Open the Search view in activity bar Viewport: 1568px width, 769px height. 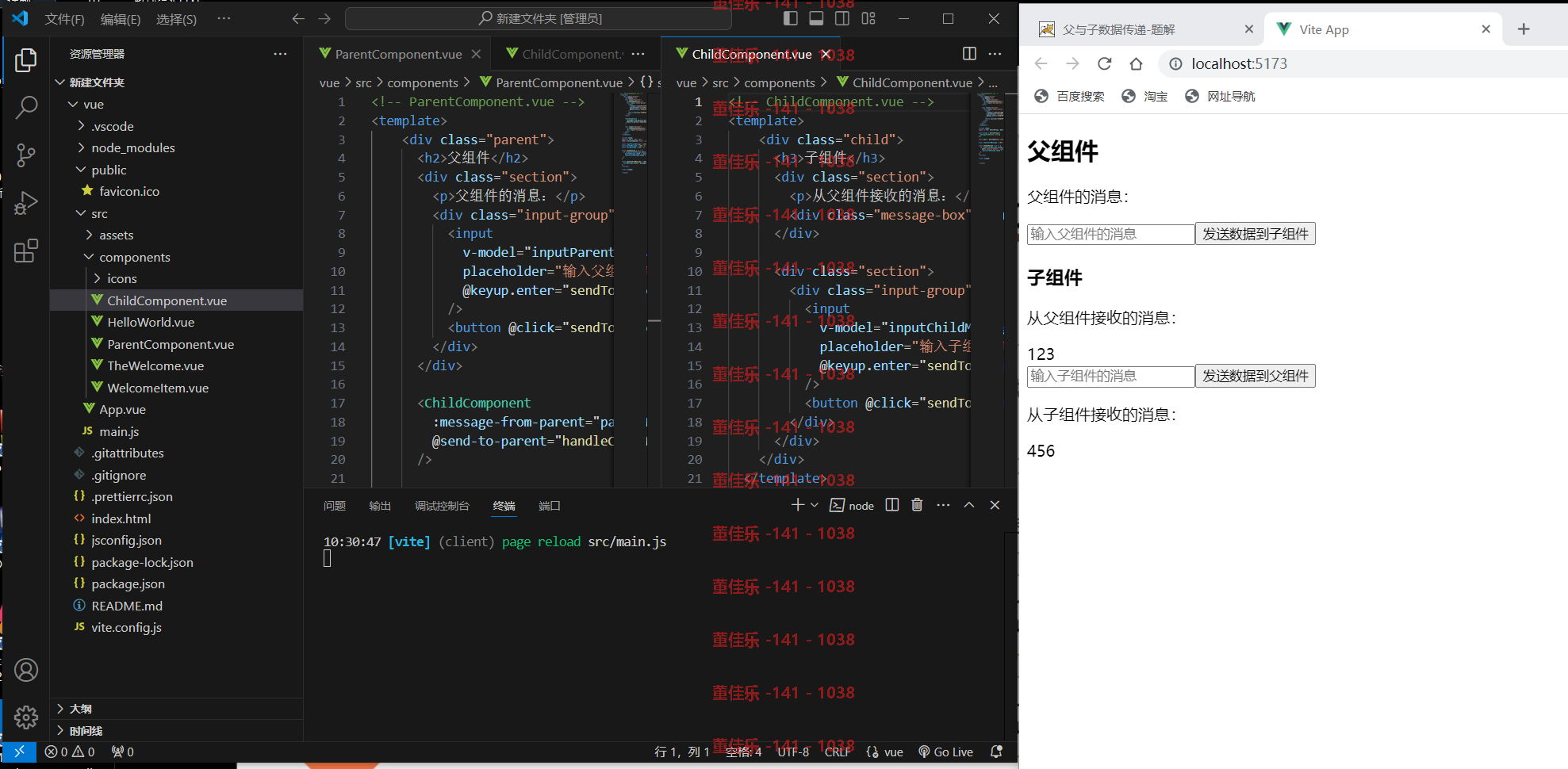coord(26,107)
